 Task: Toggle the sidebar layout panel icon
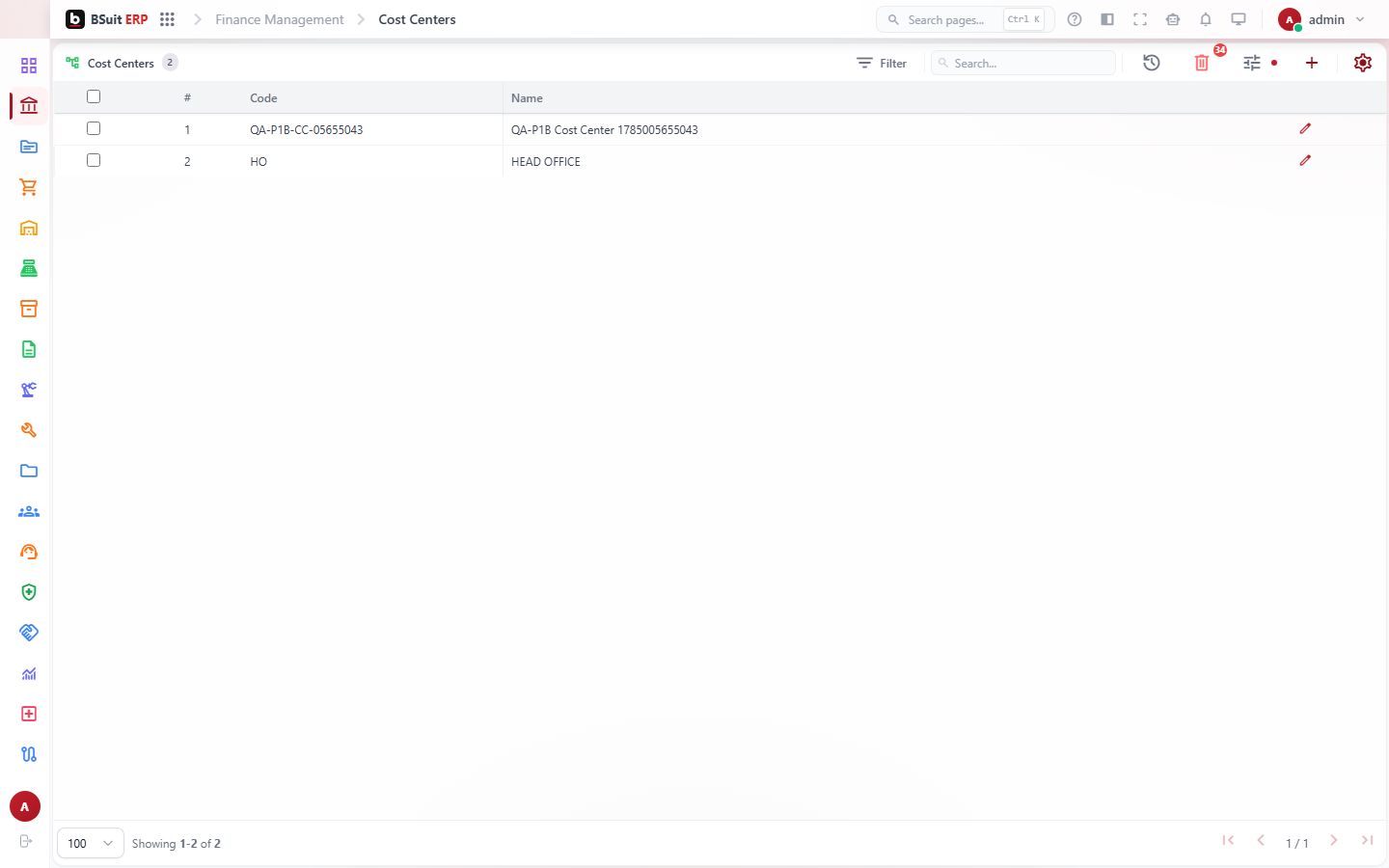click(x=1107, y=19)
